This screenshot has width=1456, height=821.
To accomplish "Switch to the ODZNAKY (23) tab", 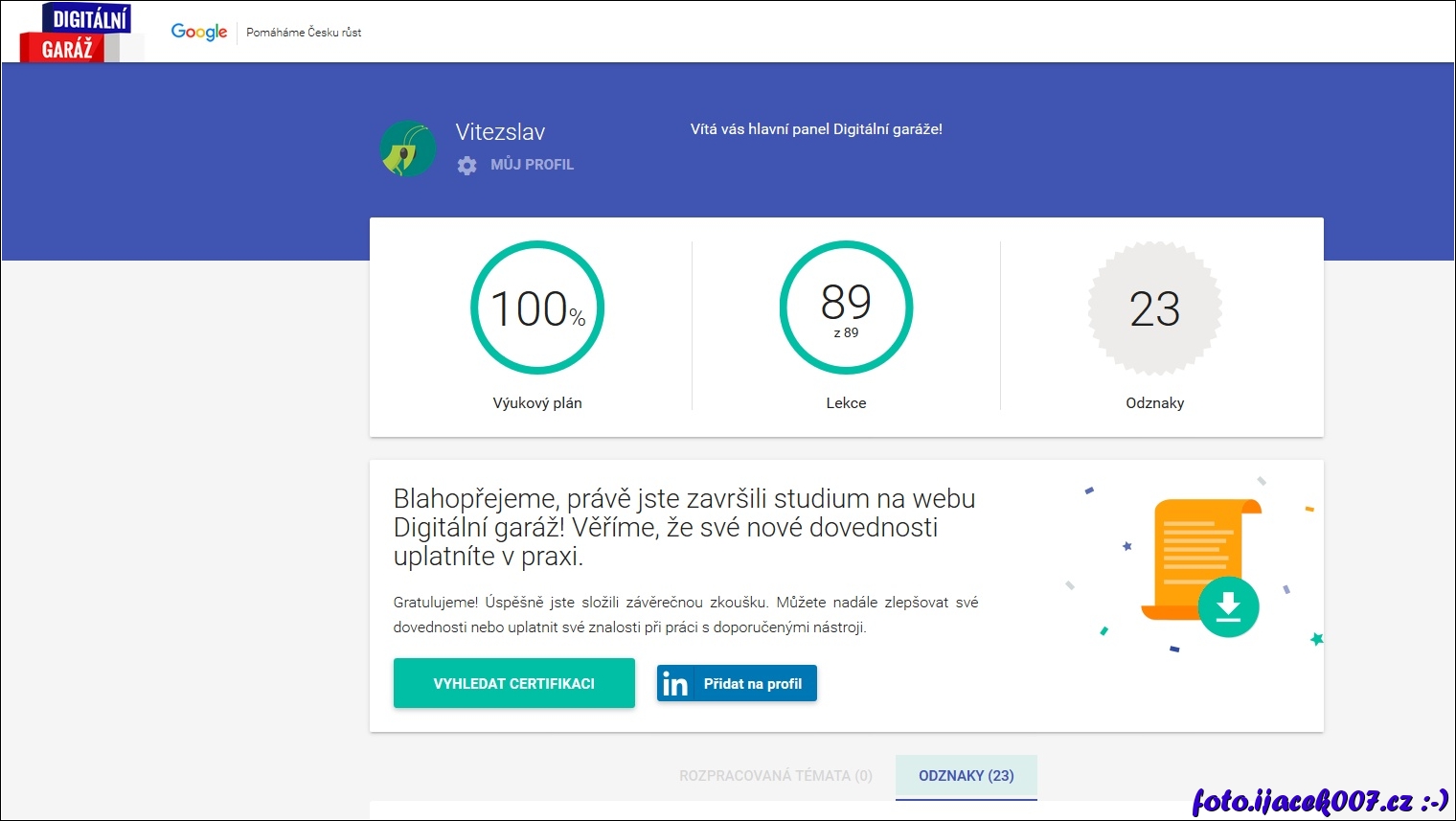I will (966, 776).
